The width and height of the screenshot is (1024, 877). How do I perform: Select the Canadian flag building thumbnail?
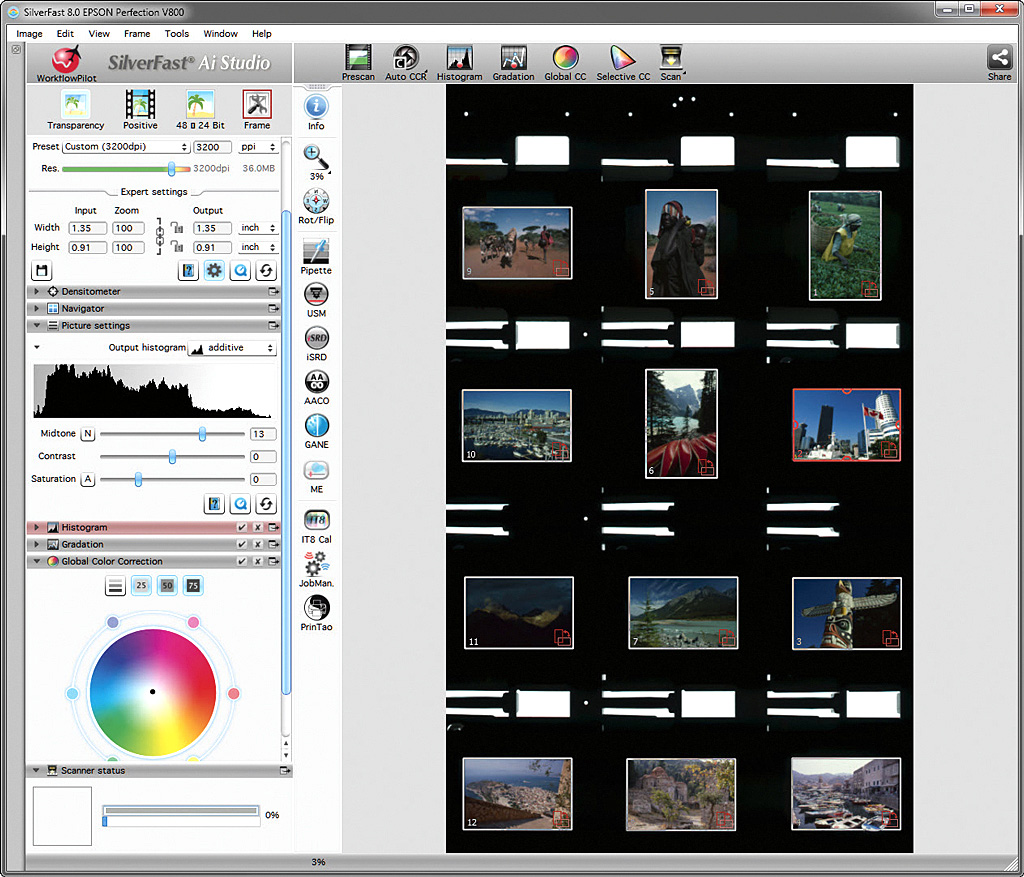(846, 425)
